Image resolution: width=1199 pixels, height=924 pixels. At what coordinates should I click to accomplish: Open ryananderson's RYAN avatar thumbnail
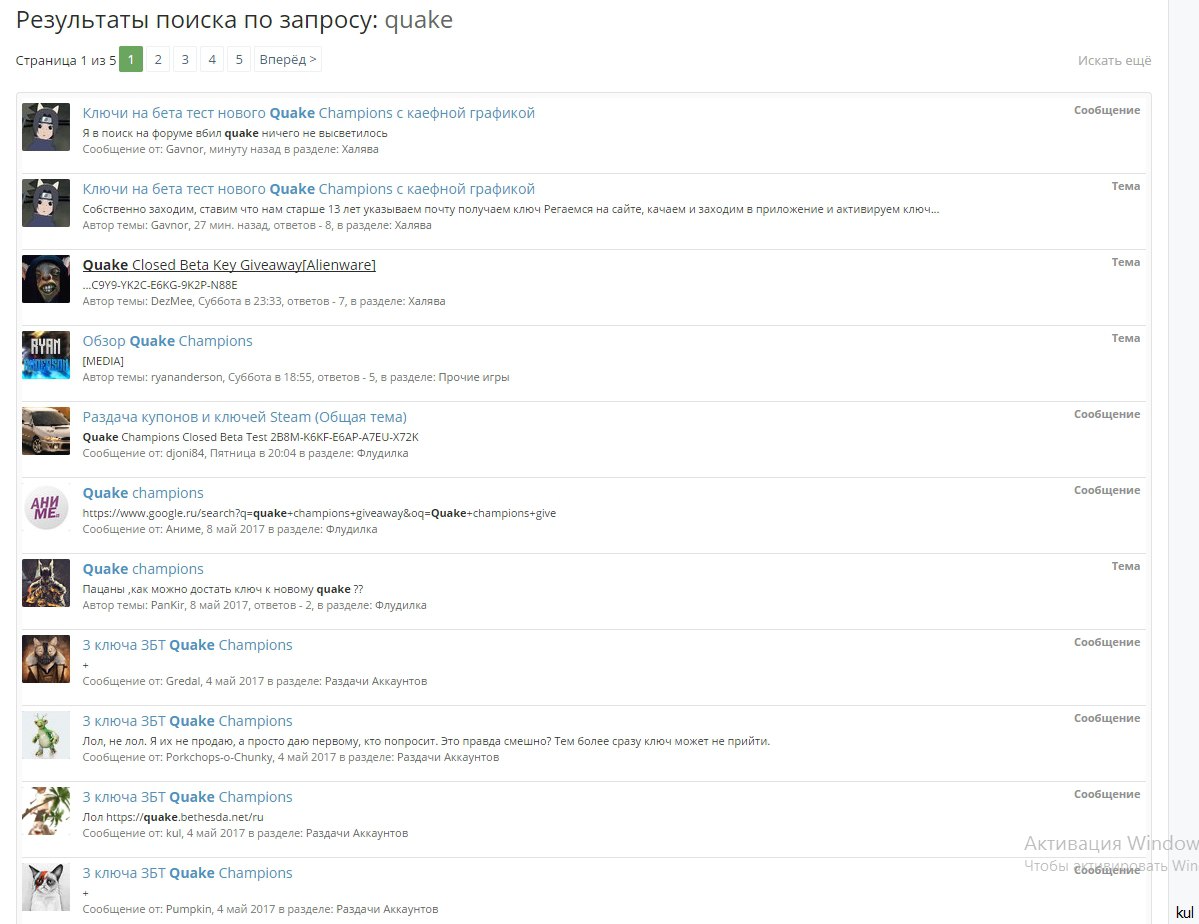point(46,355)
